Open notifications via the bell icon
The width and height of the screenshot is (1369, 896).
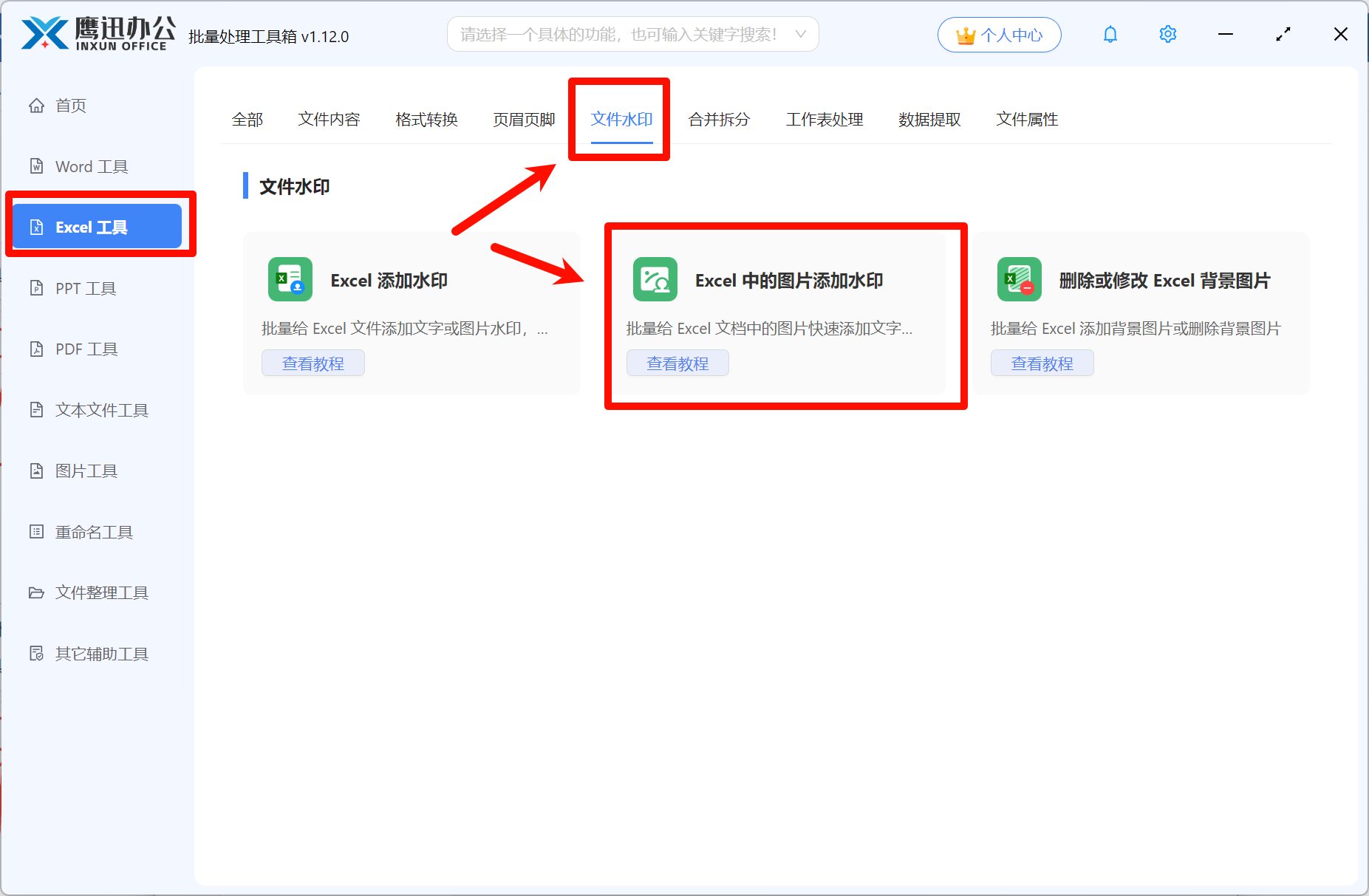point(1110,34)
